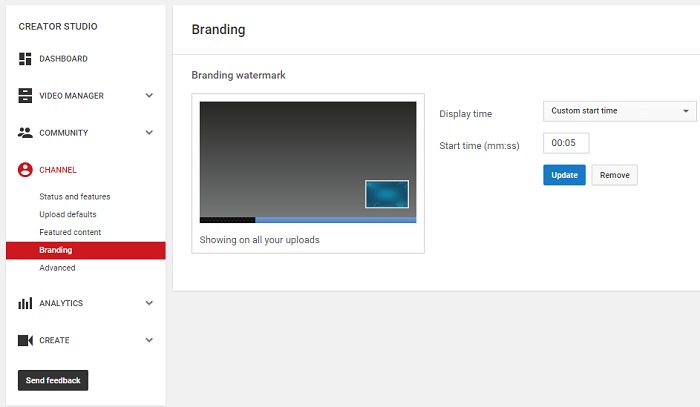The width and height of the screenshot is (700, 407).
Task: Select the Community label
Action: [63, 133]
